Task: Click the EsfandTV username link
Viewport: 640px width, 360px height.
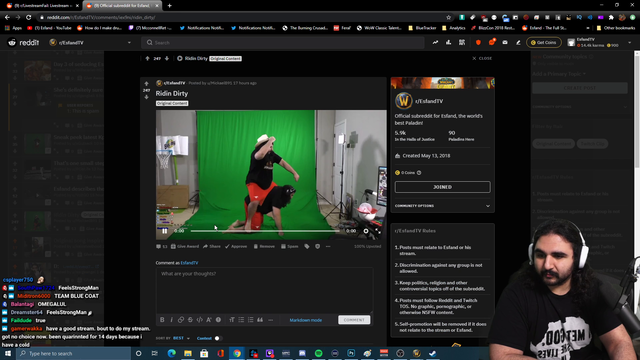Action: point(189,263)
